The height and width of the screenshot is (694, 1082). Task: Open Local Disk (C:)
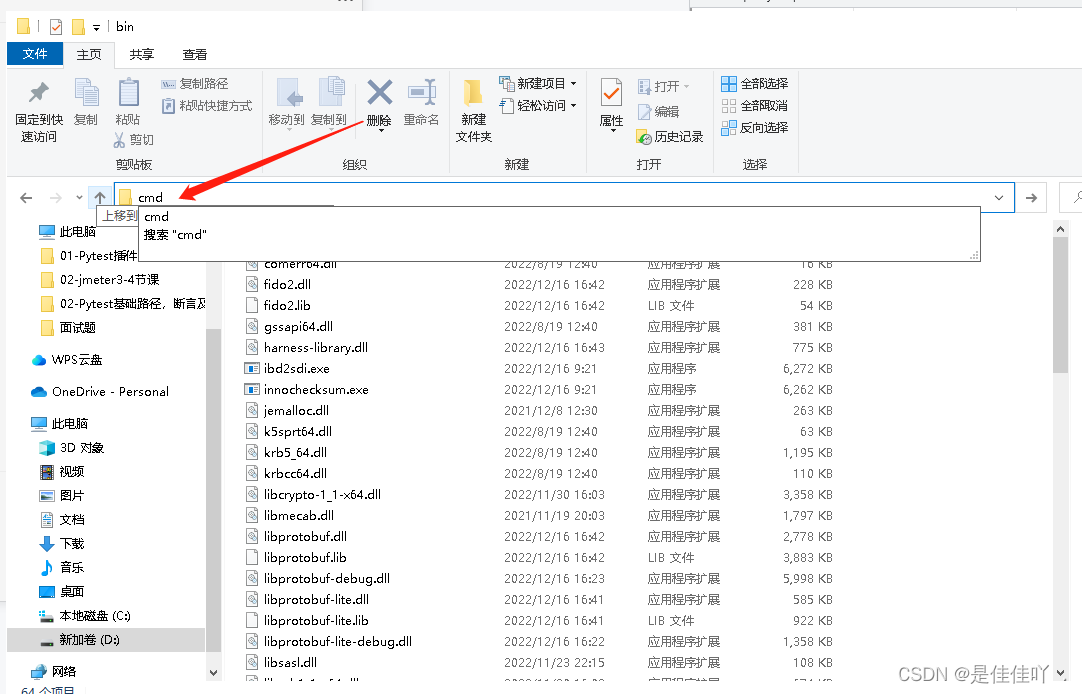click(x=85, y=615)
